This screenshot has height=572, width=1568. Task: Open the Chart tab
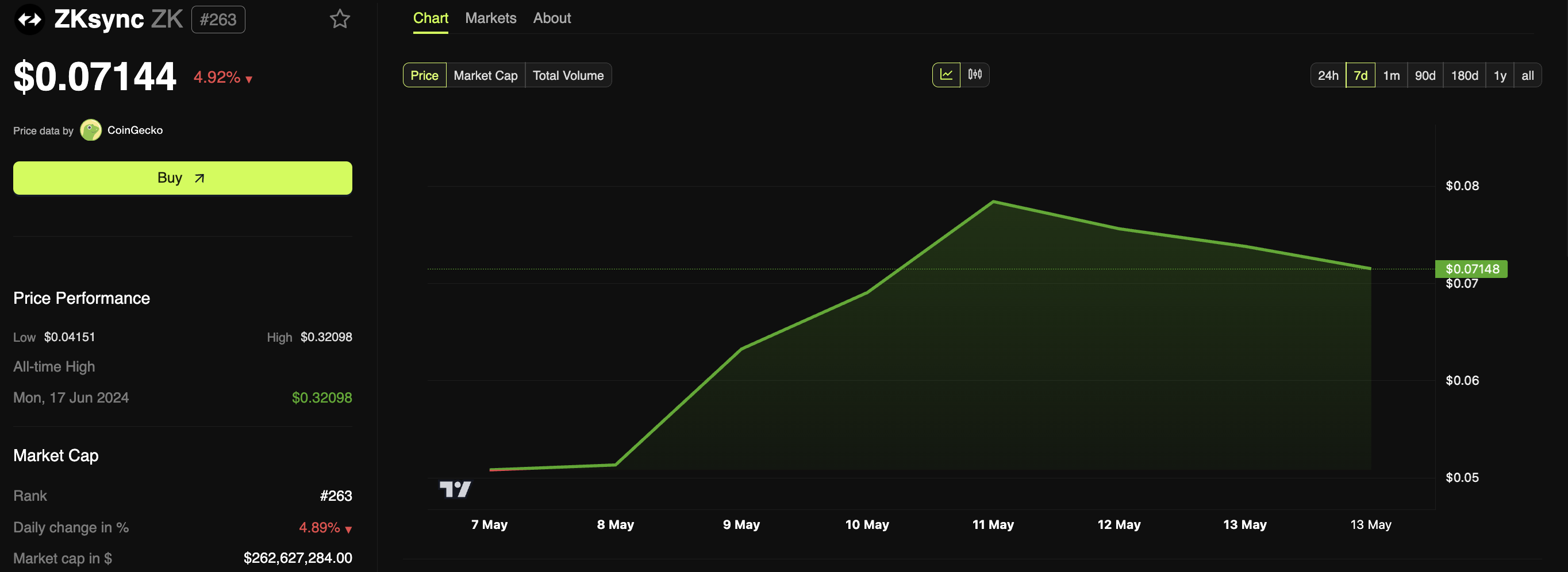click(x=431, y=18)
